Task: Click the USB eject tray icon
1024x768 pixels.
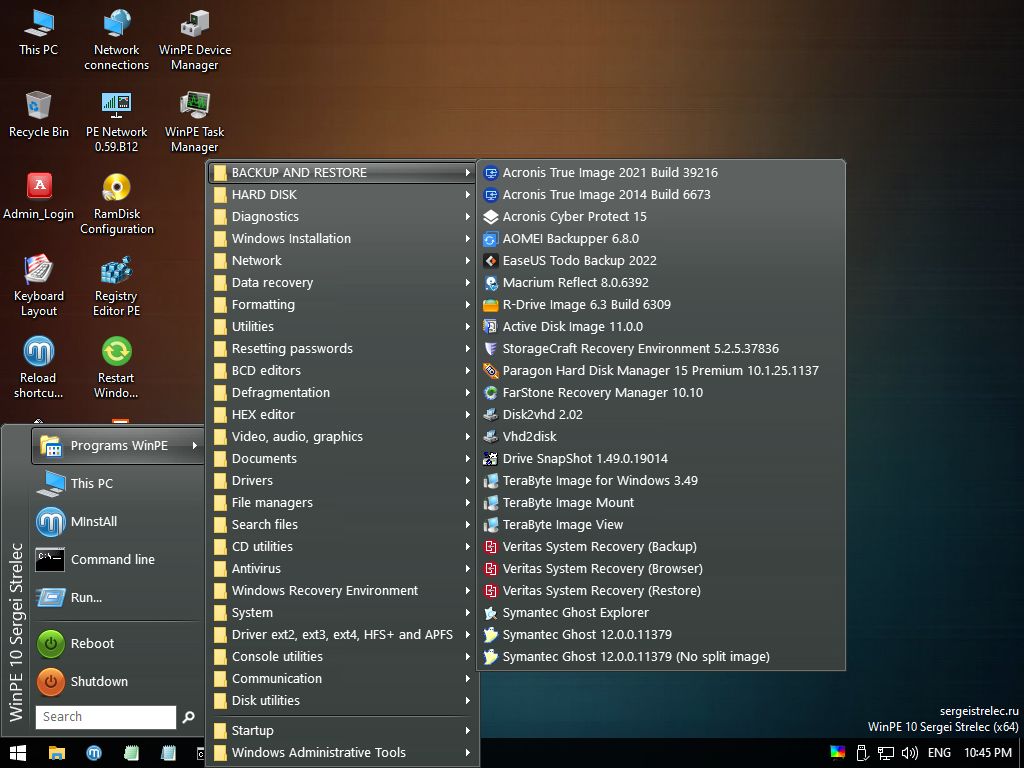Action: coord(861,753)
